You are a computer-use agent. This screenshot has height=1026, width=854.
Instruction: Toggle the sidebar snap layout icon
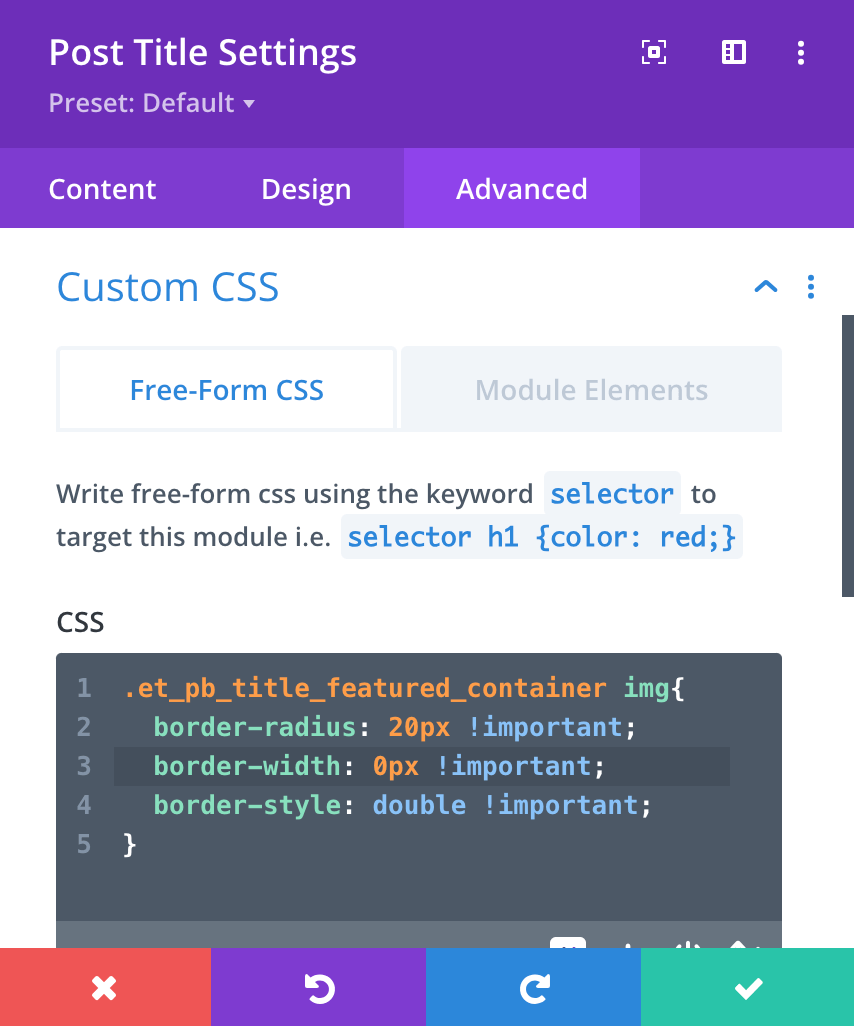click(734, 53)
